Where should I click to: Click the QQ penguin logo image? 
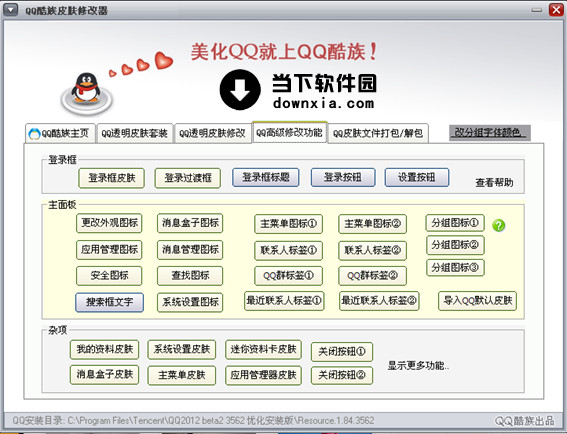tap(86, 93)
